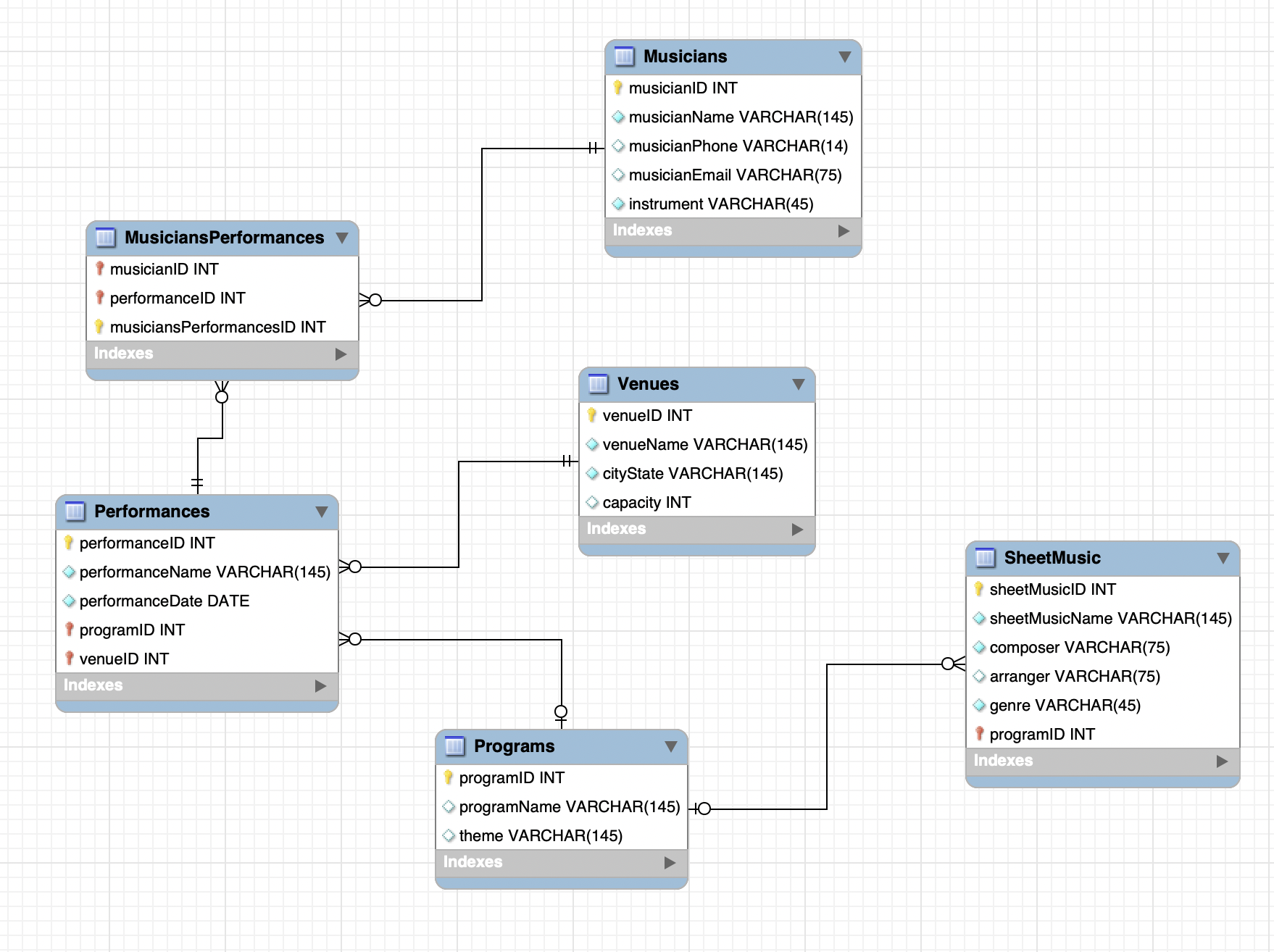Click the primary key icon beside venueID in Venues
This screenshot has width=1274, height=952.
pos(592,415)
